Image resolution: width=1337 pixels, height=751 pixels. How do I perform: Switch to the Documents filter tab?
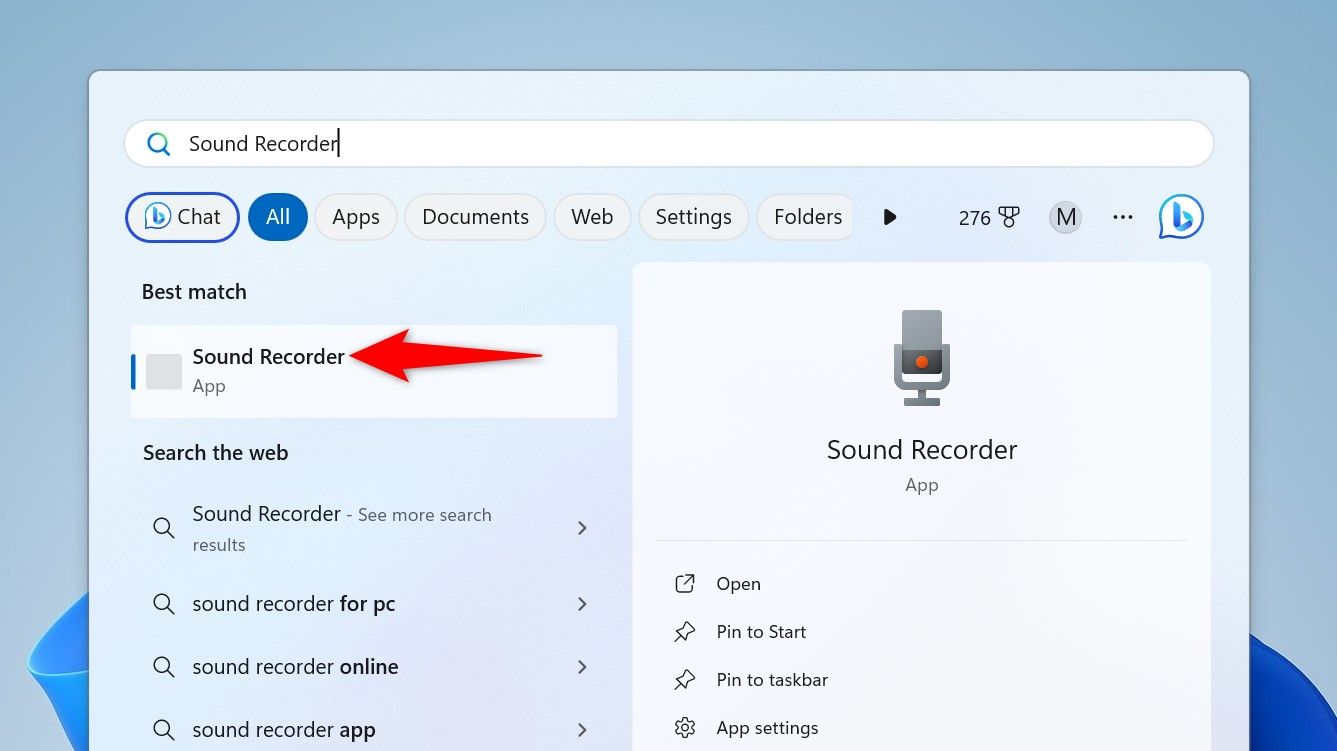pos(475,216)
